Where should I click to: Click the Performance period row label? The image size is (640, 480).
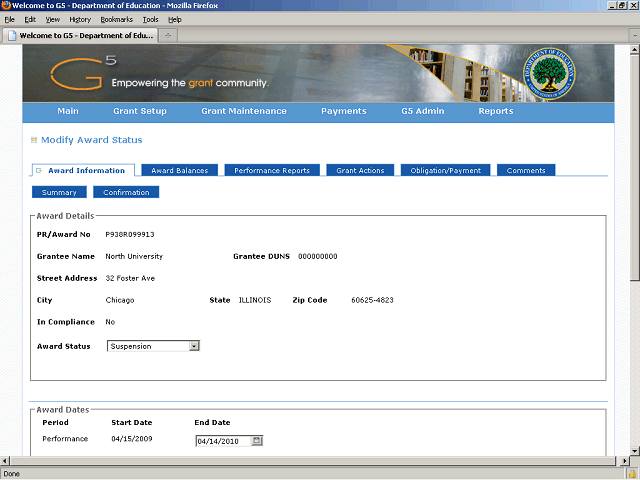[x=65, y=439]
